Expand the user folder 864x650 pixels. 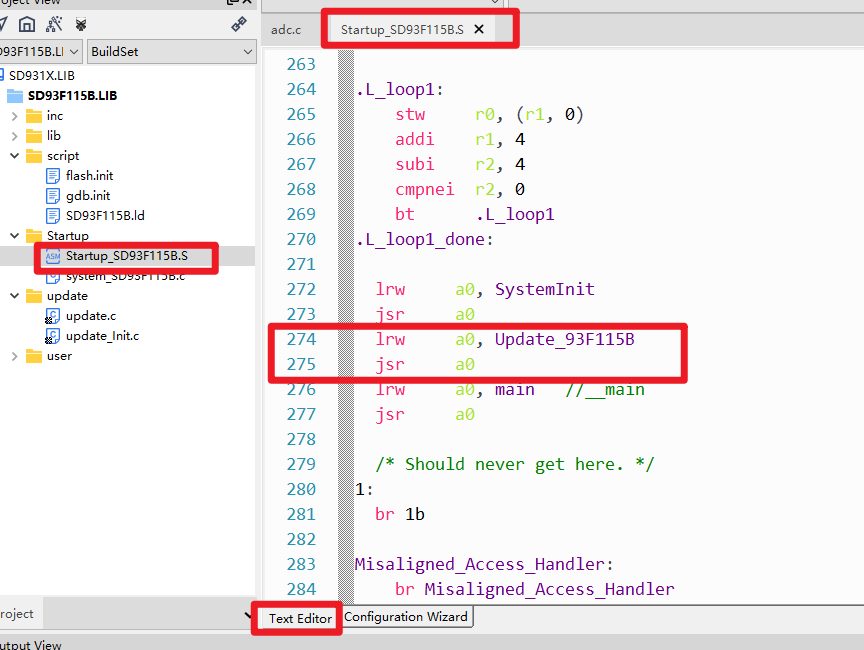point(14,356)
